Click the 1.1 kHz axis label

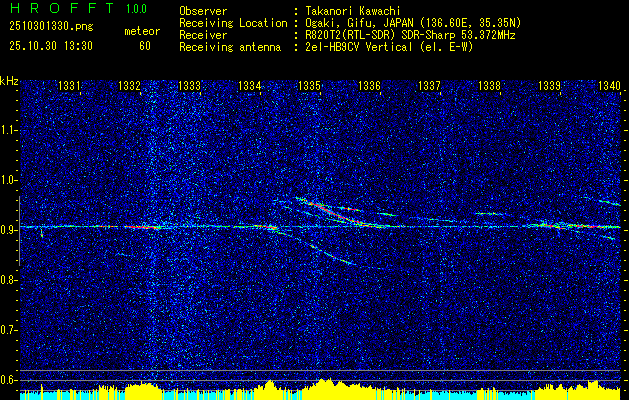point(8,130)
